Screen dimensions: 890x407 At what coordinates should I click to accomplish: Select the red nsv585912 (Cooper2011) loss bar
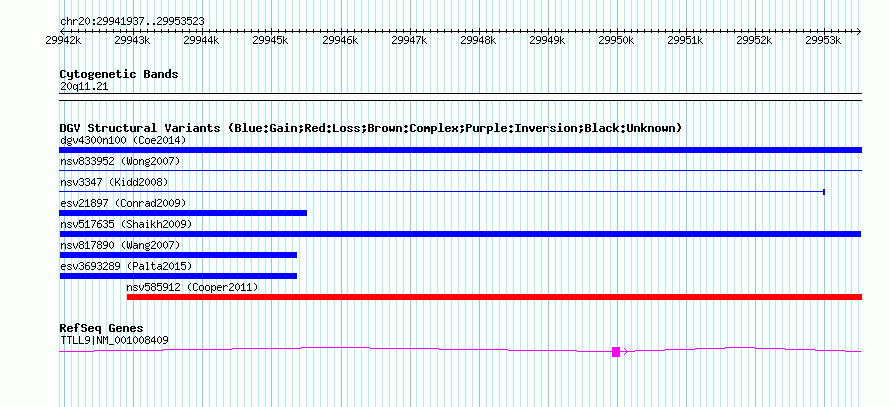[494, 297]
